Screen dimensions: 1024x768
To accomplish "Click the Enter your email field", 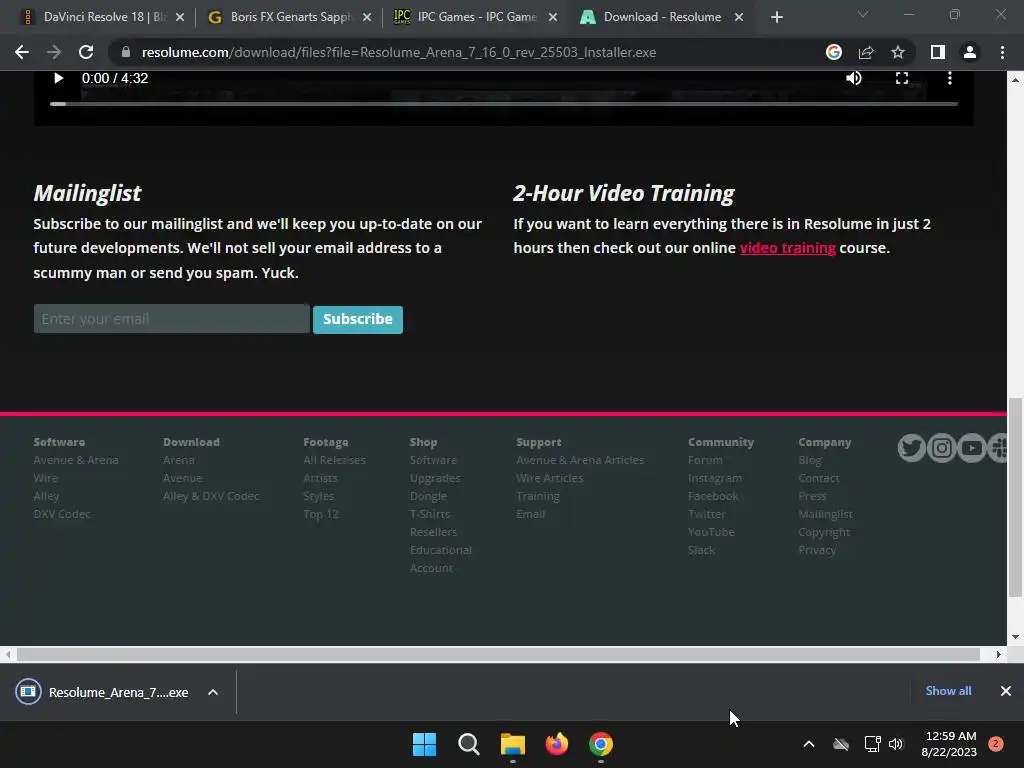I will (x=172, y=319).
